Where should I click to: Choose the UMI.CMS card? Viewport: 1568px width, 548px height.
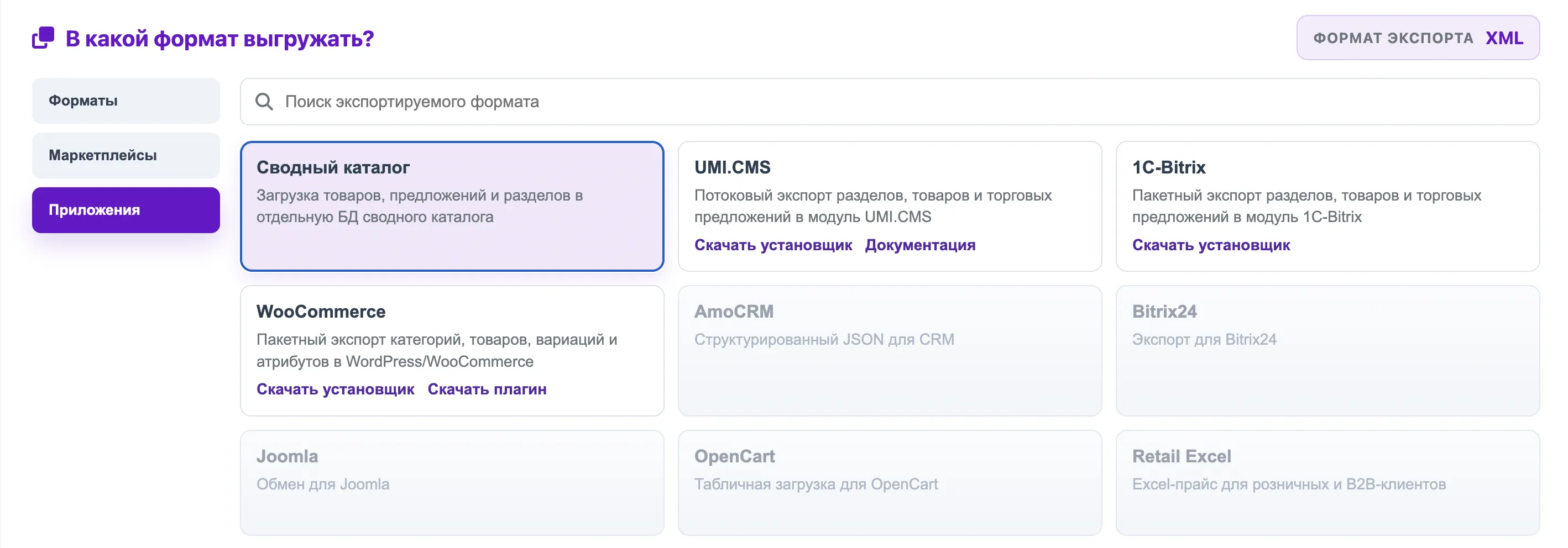click(889, 206)
